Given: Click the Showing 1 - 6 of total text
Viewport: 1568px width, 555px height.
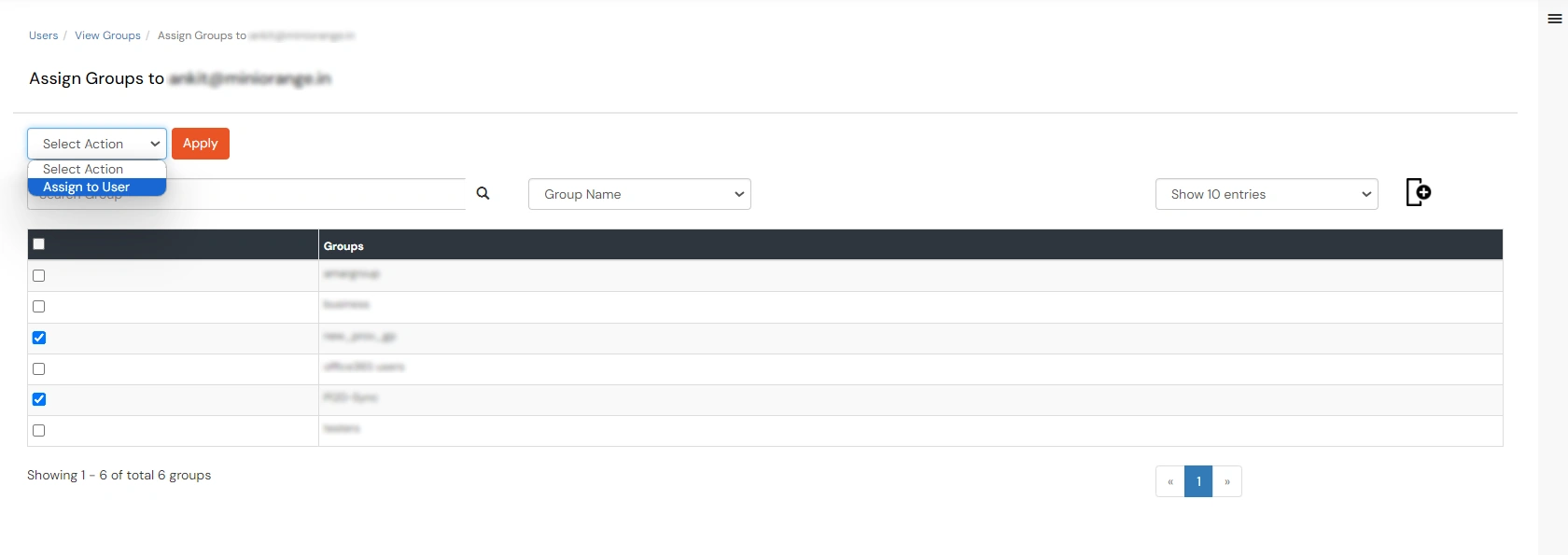Looking at the screenshot, I should coord(119,475).
